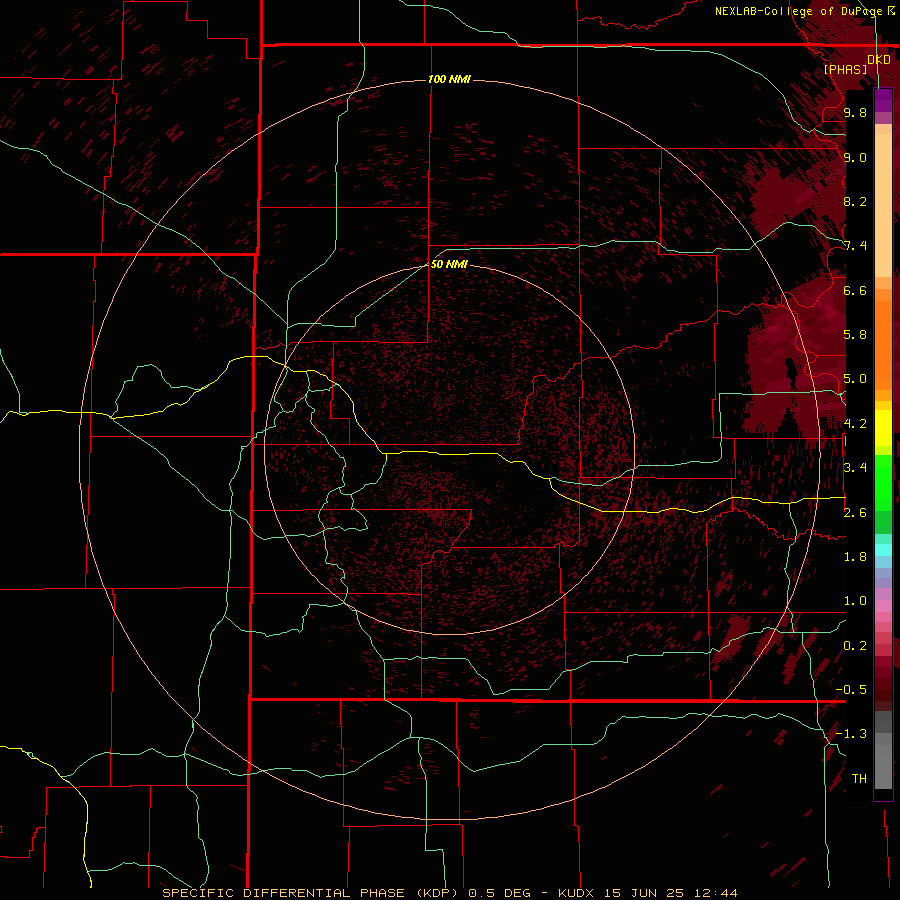This screenshot has height=900, width=900.
Task: Click the DKD label above the color scale
Action: point(878,60)
